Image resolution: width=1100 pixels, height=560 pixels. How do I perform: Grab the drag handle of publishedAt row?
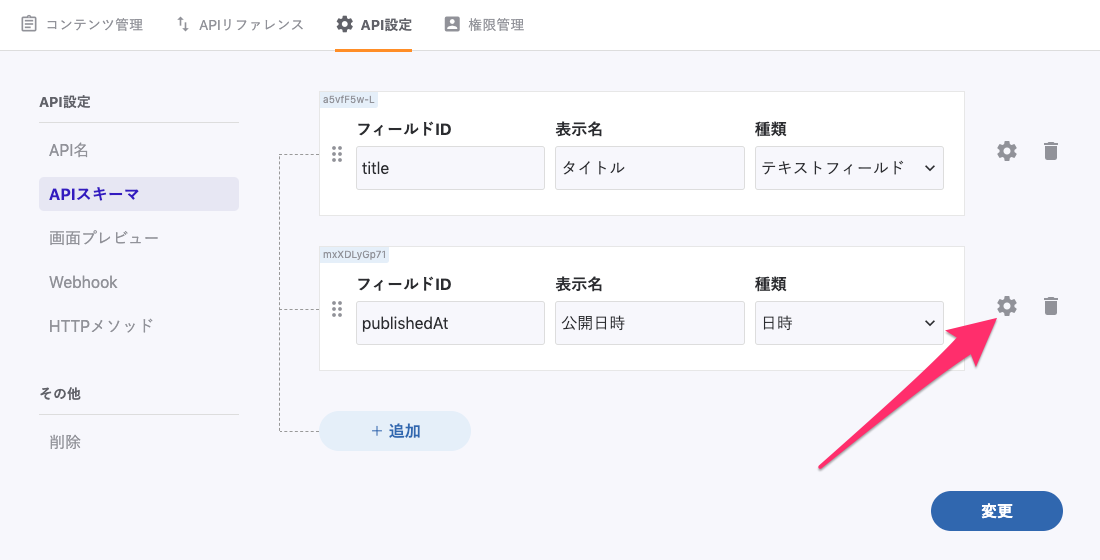point(337,309)
